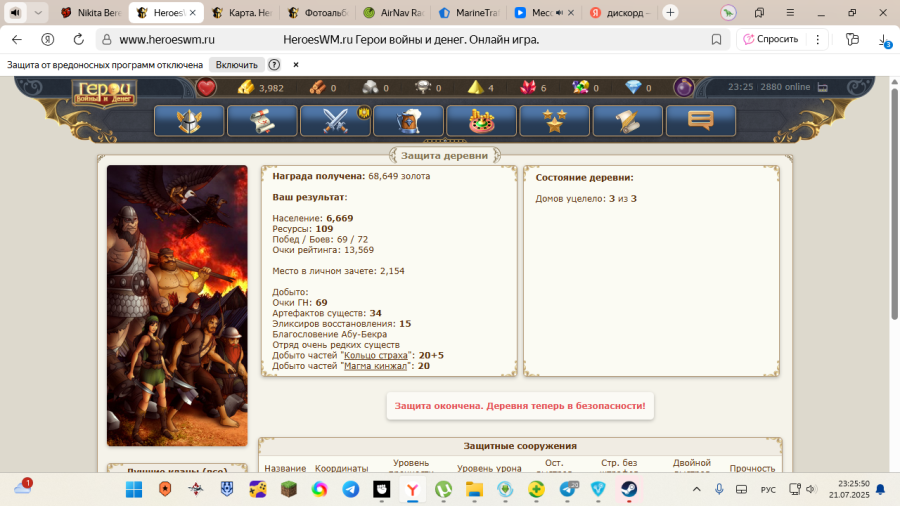Open the map scroll menu
The height and width of the screenshot is (506, 900).
262,120
